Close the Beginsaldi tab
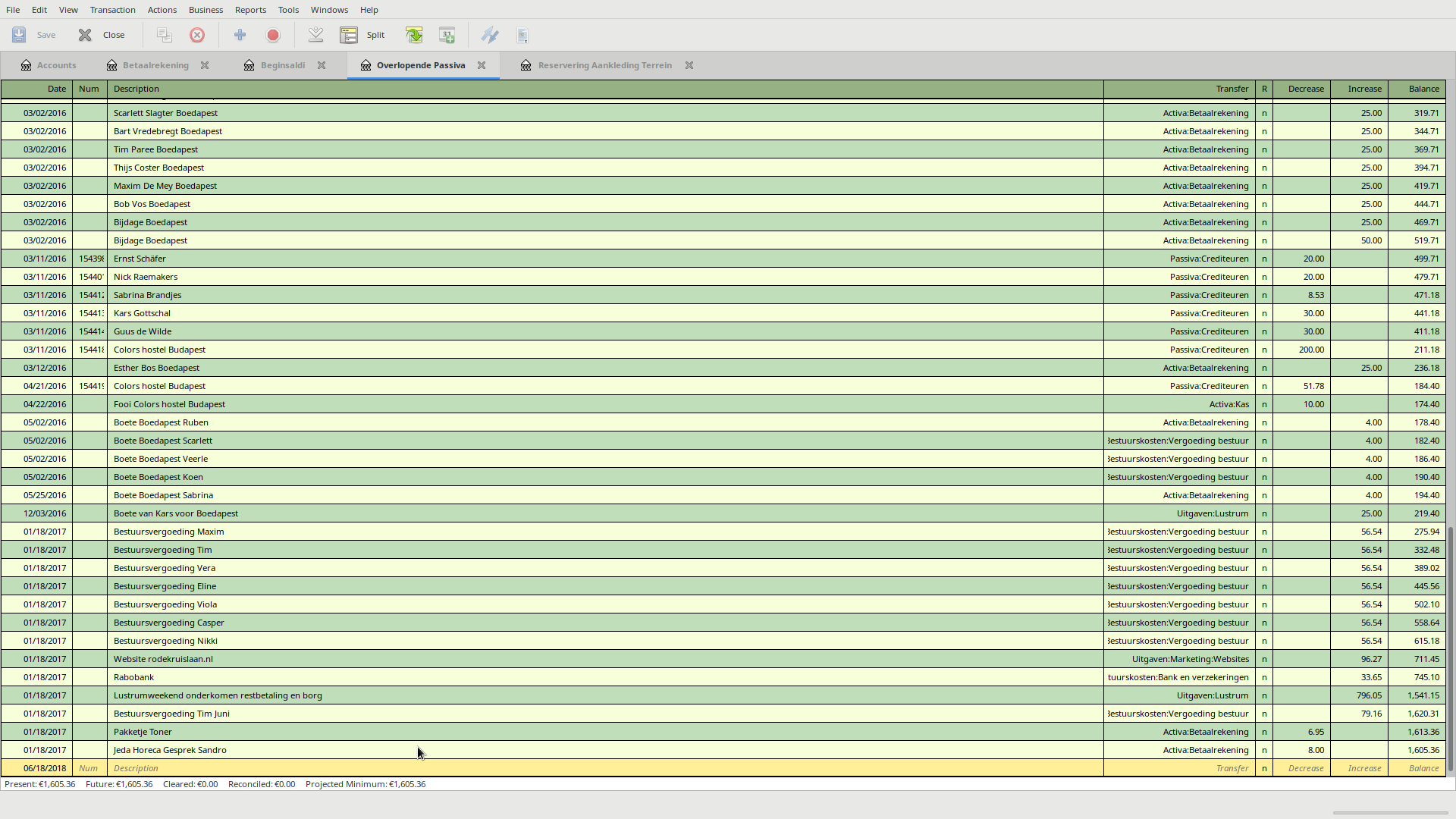Image resolution: width=1456 pixels, height=819 pixels. click(x=322, y=65)
